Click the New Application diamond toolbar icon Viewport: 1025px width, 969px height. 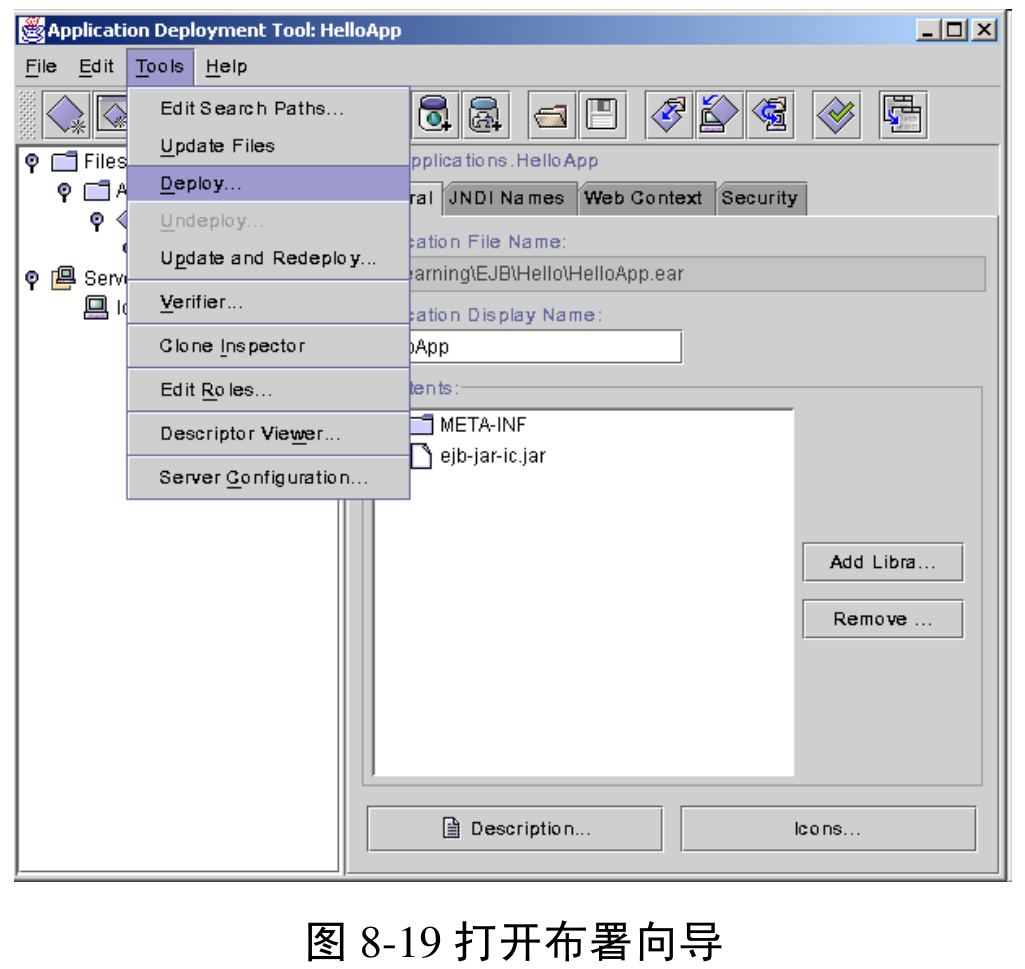pyautogui.click(x=67, y=114)
